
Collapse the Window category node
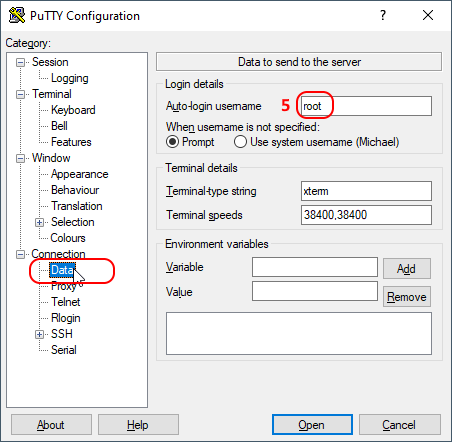pyautogui.click(x=21, y=159)
